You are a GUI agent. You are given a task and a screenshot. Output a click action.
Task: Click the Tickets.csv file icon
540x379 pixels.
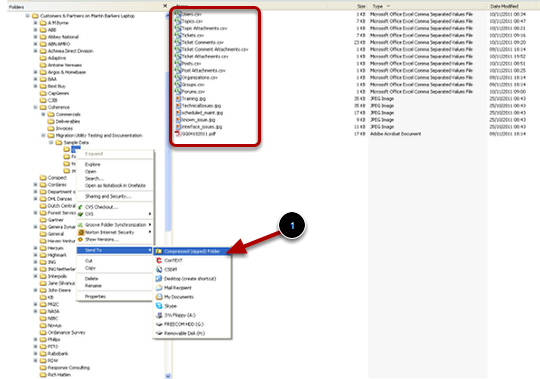[x=178, y=35]
